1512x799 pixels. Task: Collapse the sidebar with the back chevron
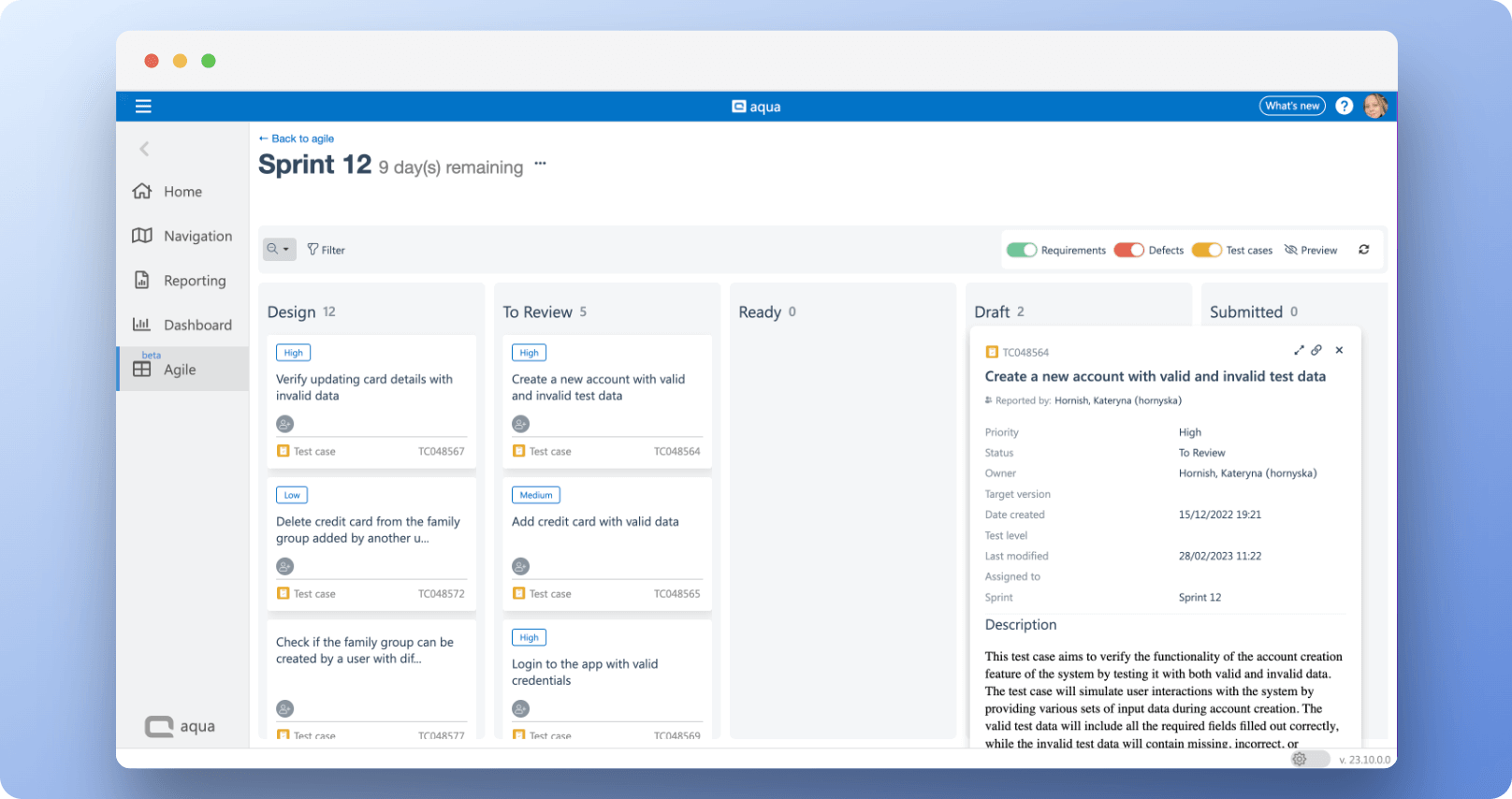144,149
